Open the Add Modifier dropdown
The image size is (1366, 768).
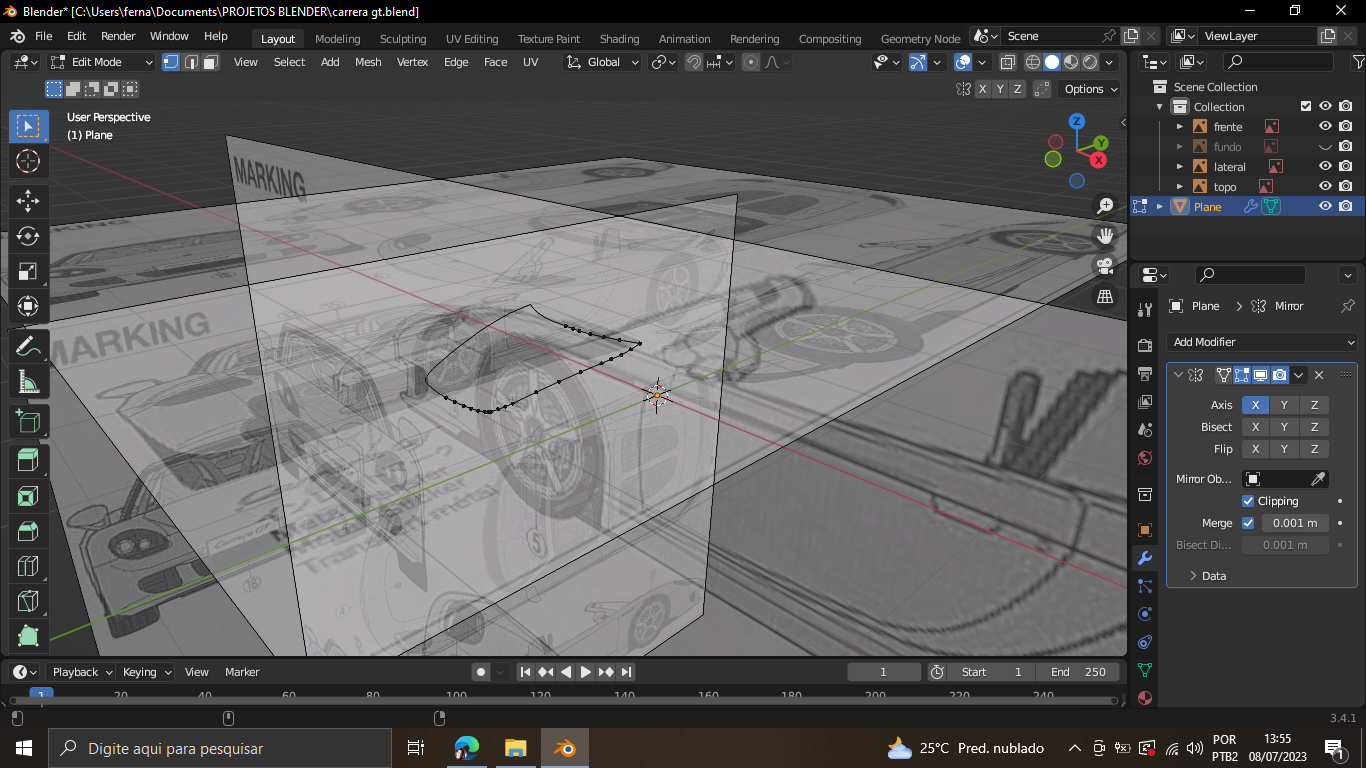[x=1263, y=342]
